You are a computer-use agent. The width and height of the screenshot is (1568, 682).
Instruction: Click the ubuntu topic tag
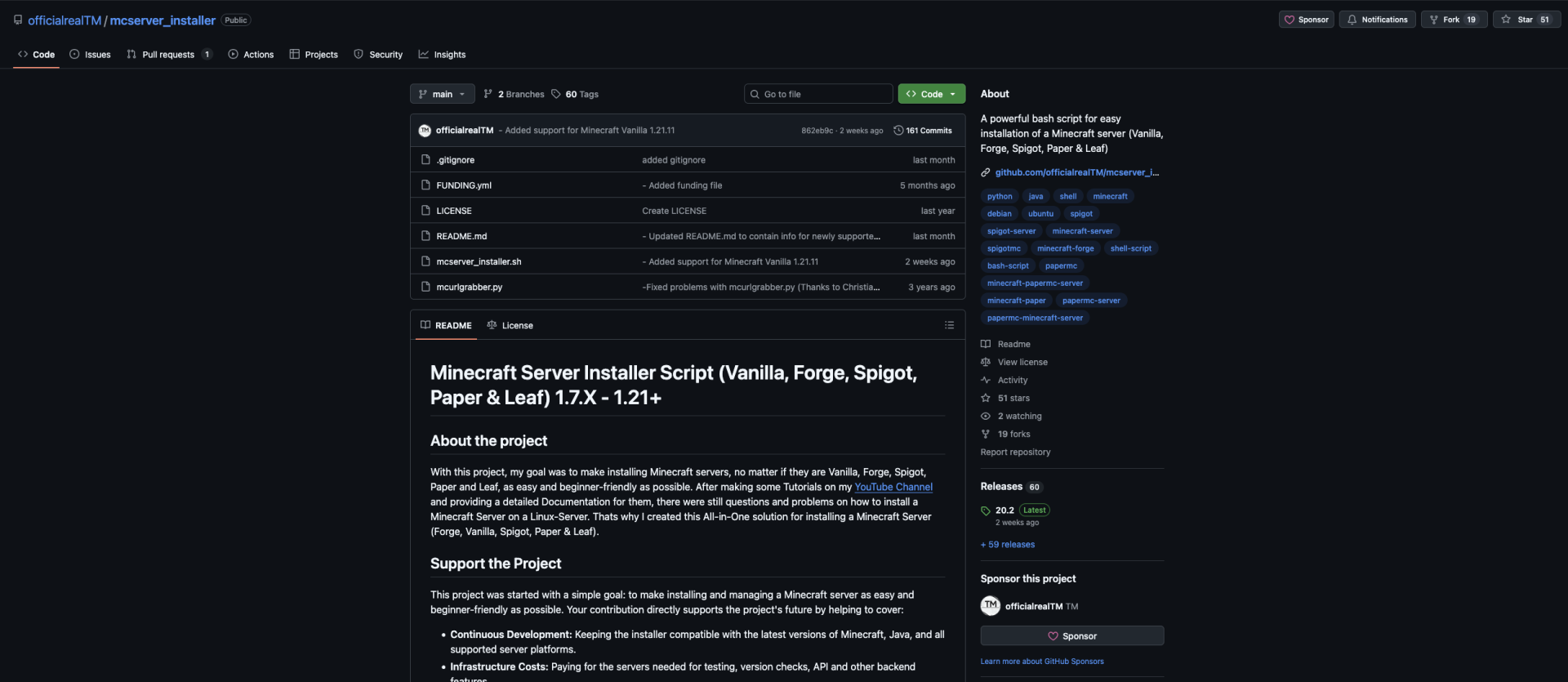point(1040,214)
